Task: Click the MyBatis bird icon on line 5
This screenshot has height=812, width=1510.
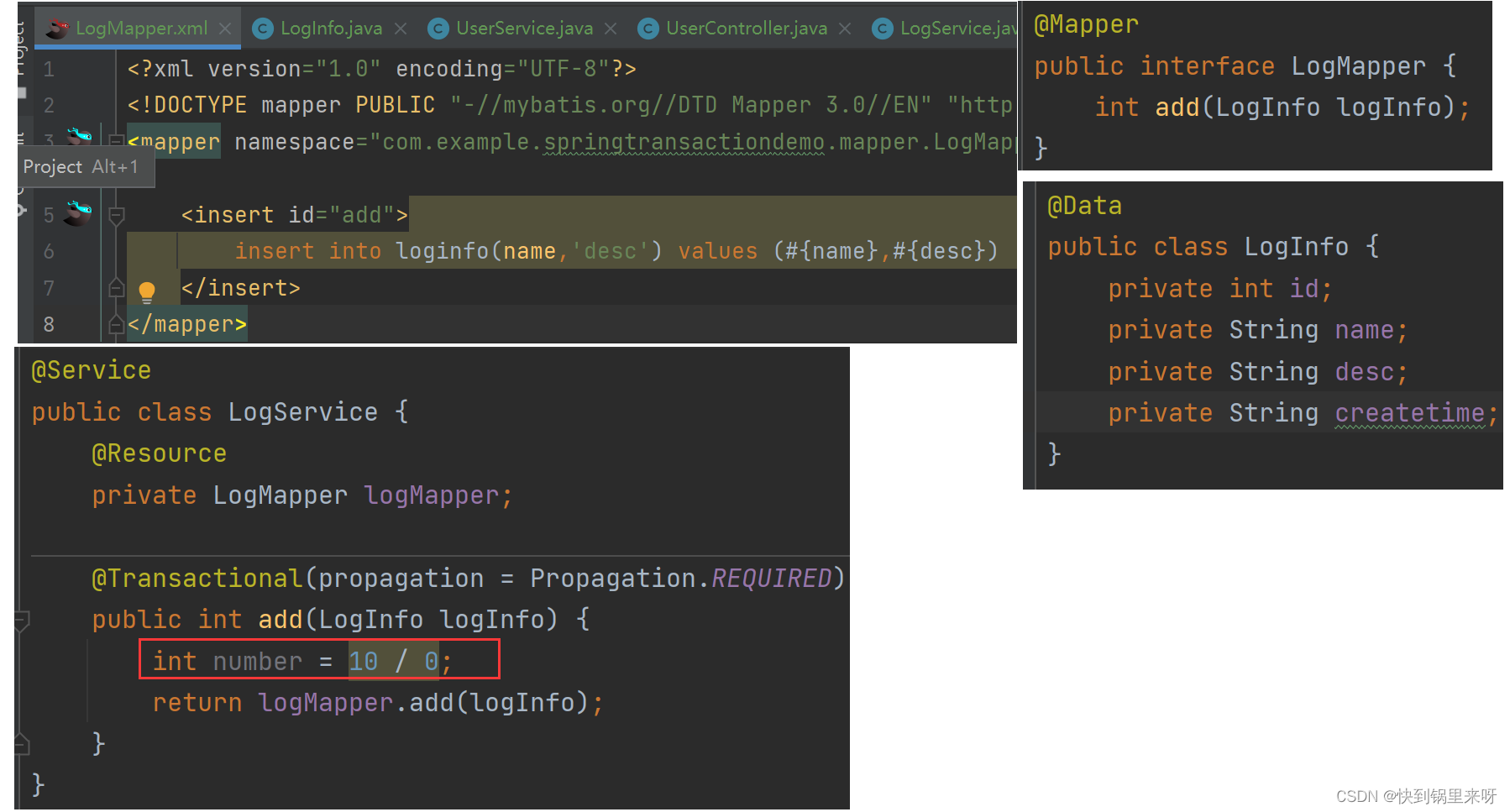Action: 77,213
